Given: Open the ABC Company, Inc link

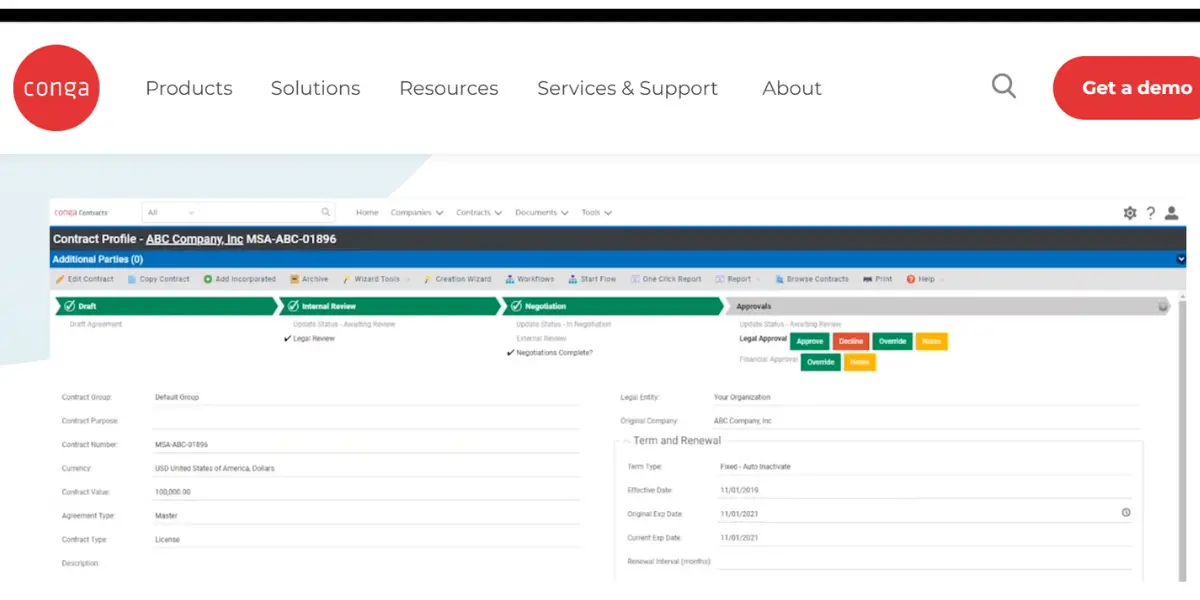Looking at the screenshot, I should 194,239.
